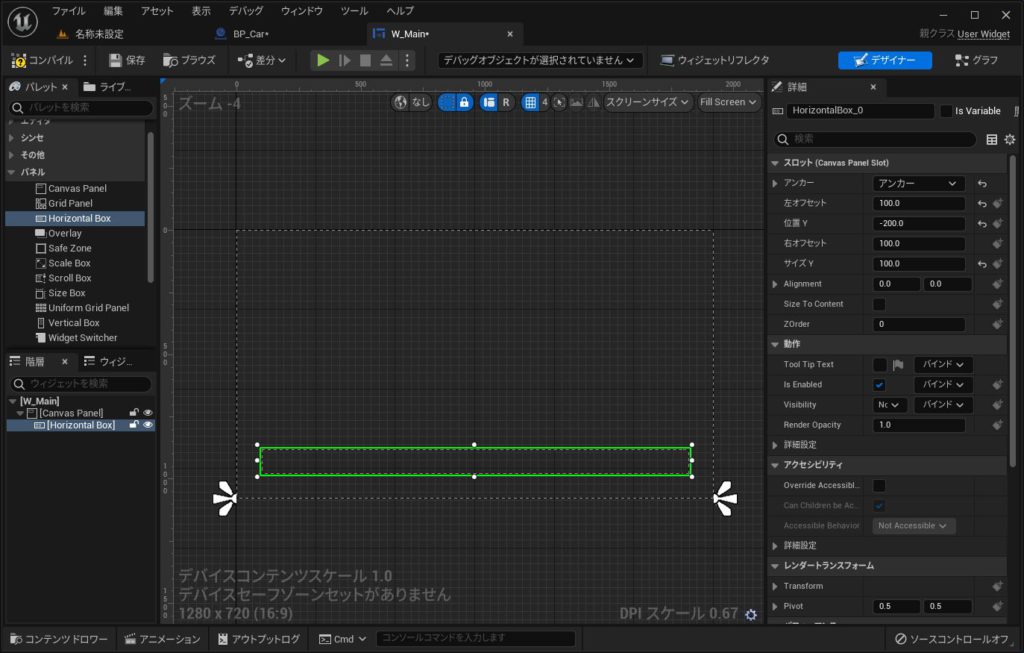Click the layout transform mode icon

(x=488, y=102)
